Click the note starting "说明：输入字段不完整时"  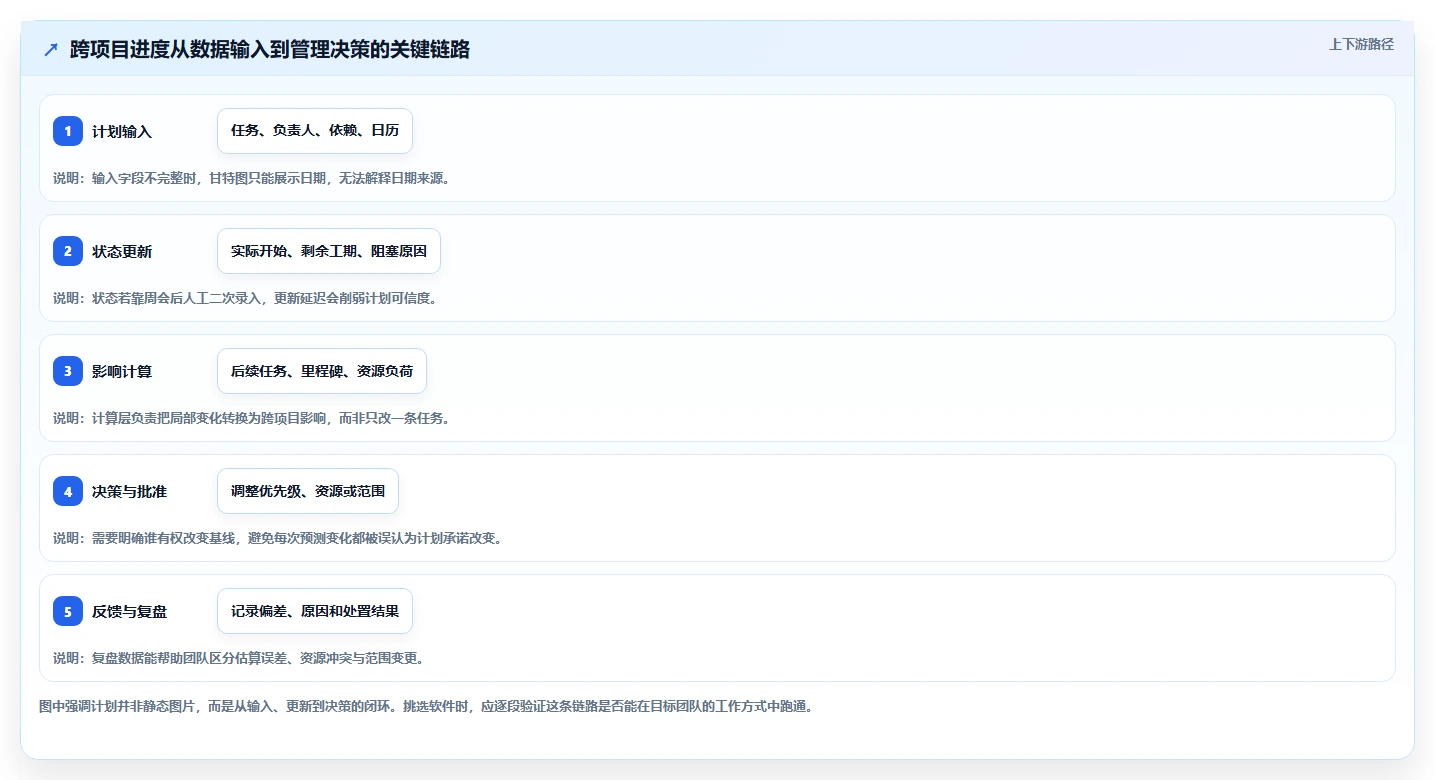pyautogui.click(x=251, y=178)
